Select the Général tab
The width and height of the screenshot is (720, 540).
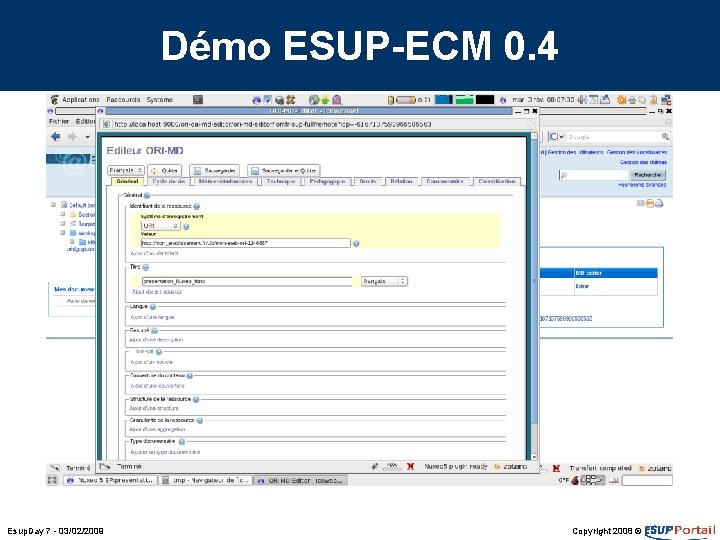pos(127,181)
